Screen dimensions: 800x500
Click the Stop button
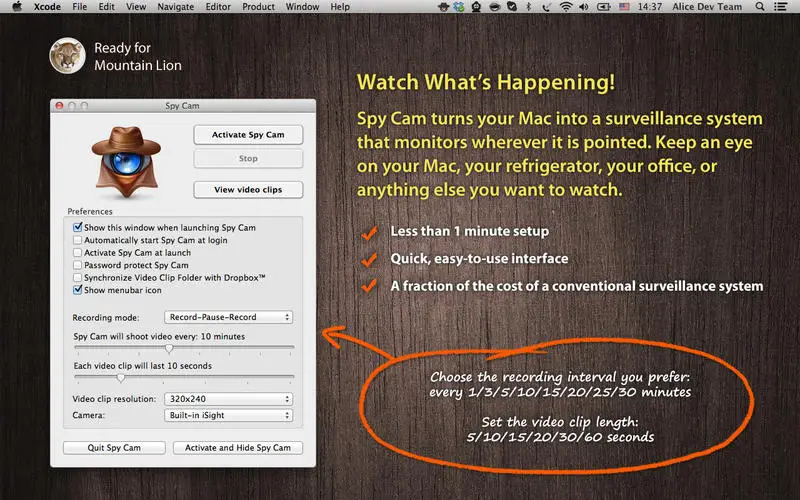[248, 159]
